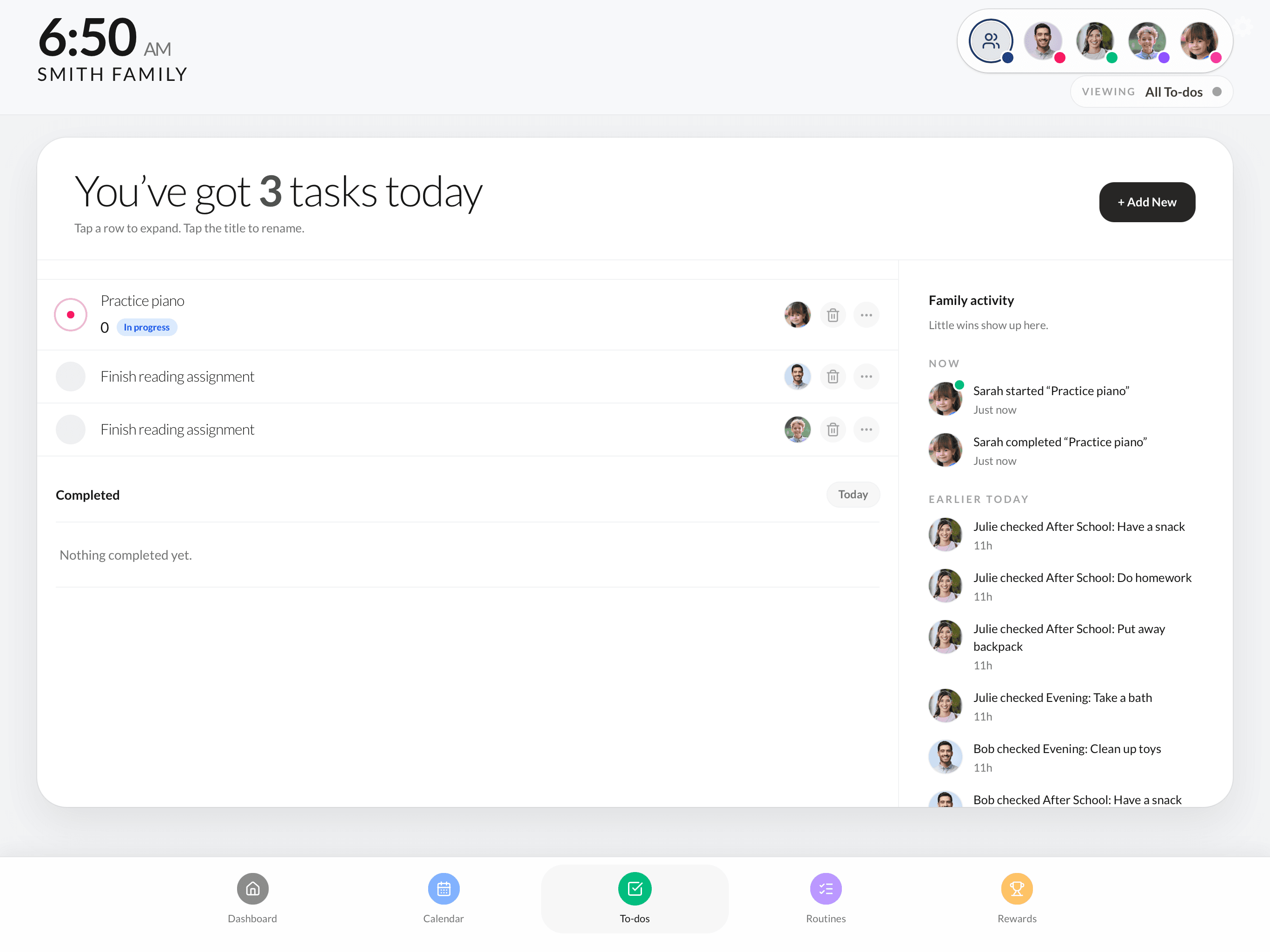Open more options for Practice piano
This screenshot has width=1270, height=952.
pyautogui.click(x=866, y=315)
